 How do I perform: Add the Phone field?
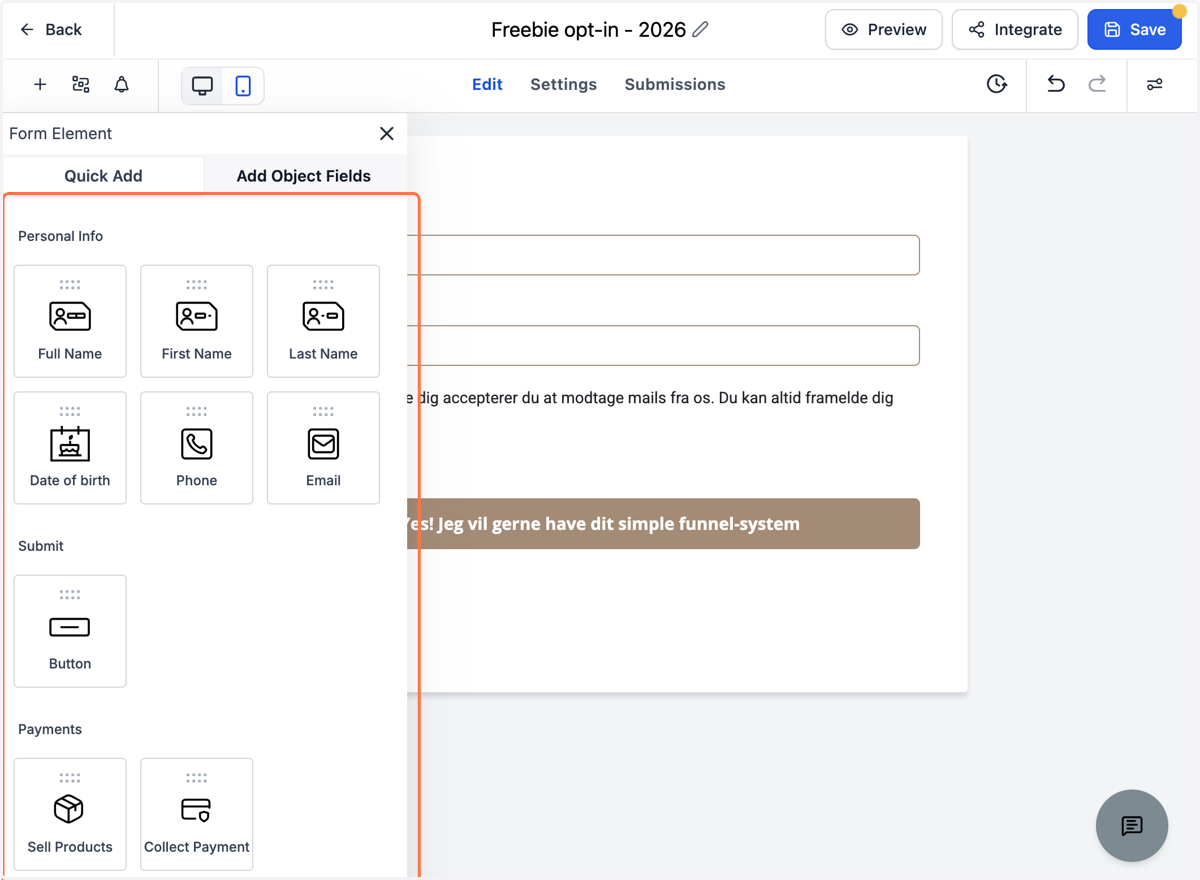point(197,448)
